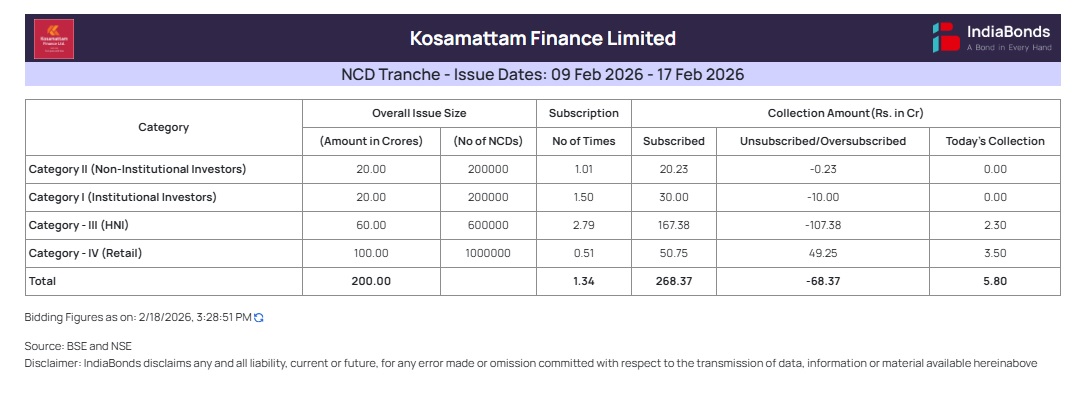Viewport: 1087px width, 404px height.
Task: Click the total subscribed value 268.37
Action: click(673, 281)
